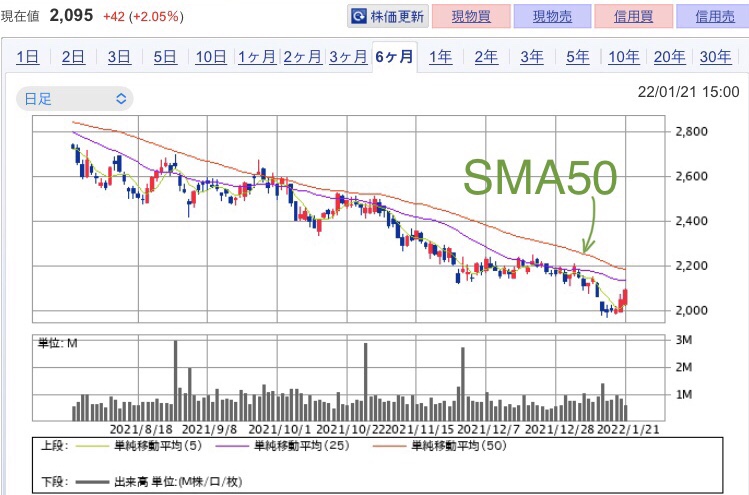Switch chart range to 2日
Viewport: 749px width, 495px height.
pyautogui.click(x=73, y=57)
